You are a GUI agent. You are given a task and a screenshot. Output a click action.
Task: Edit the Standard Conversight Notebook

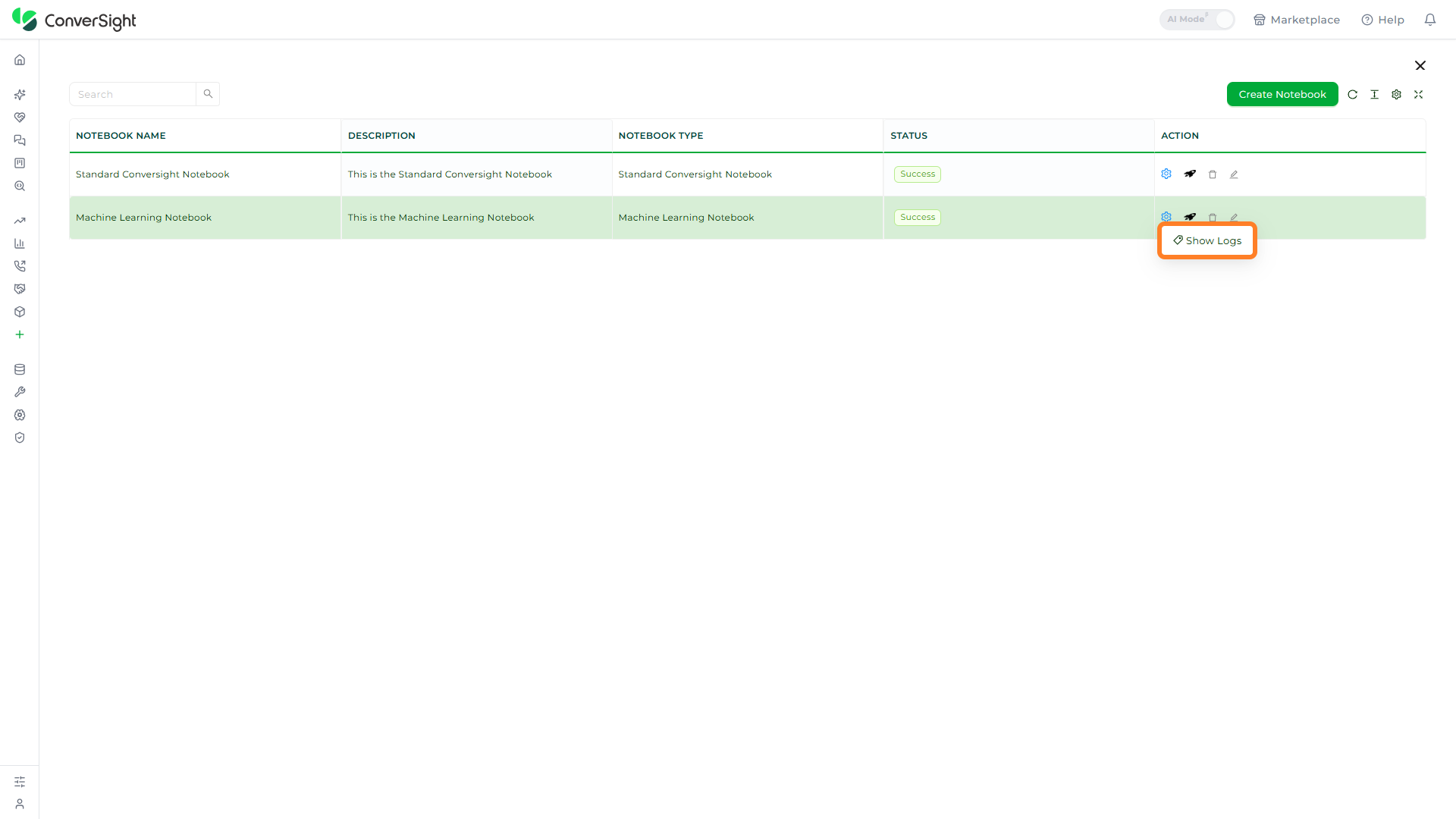1234,174
